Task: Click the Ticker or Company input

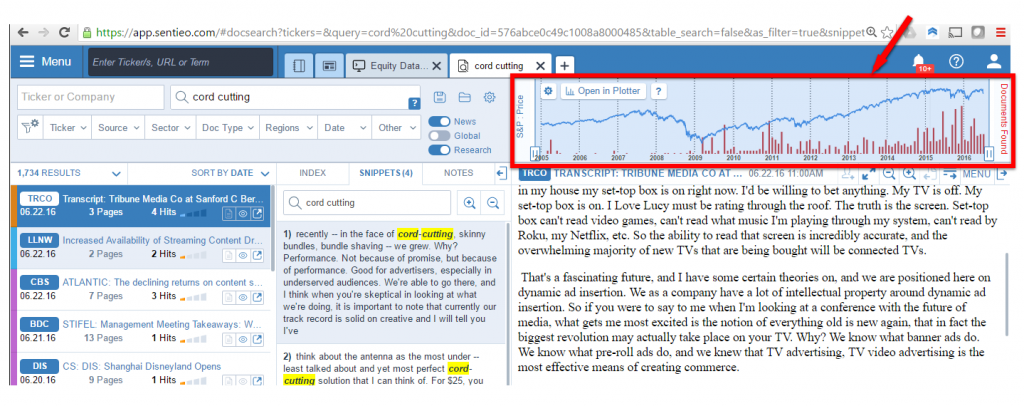Action: click(91, 97)
